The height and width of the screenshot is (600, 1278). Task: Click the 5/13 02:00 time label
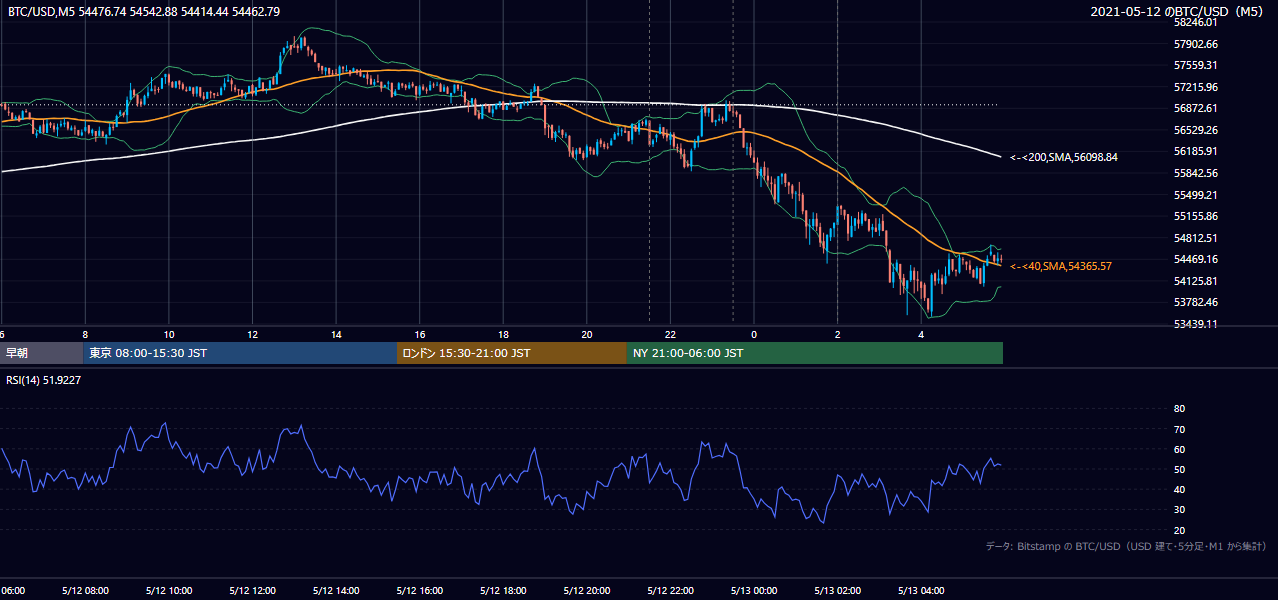pos(837,590)
